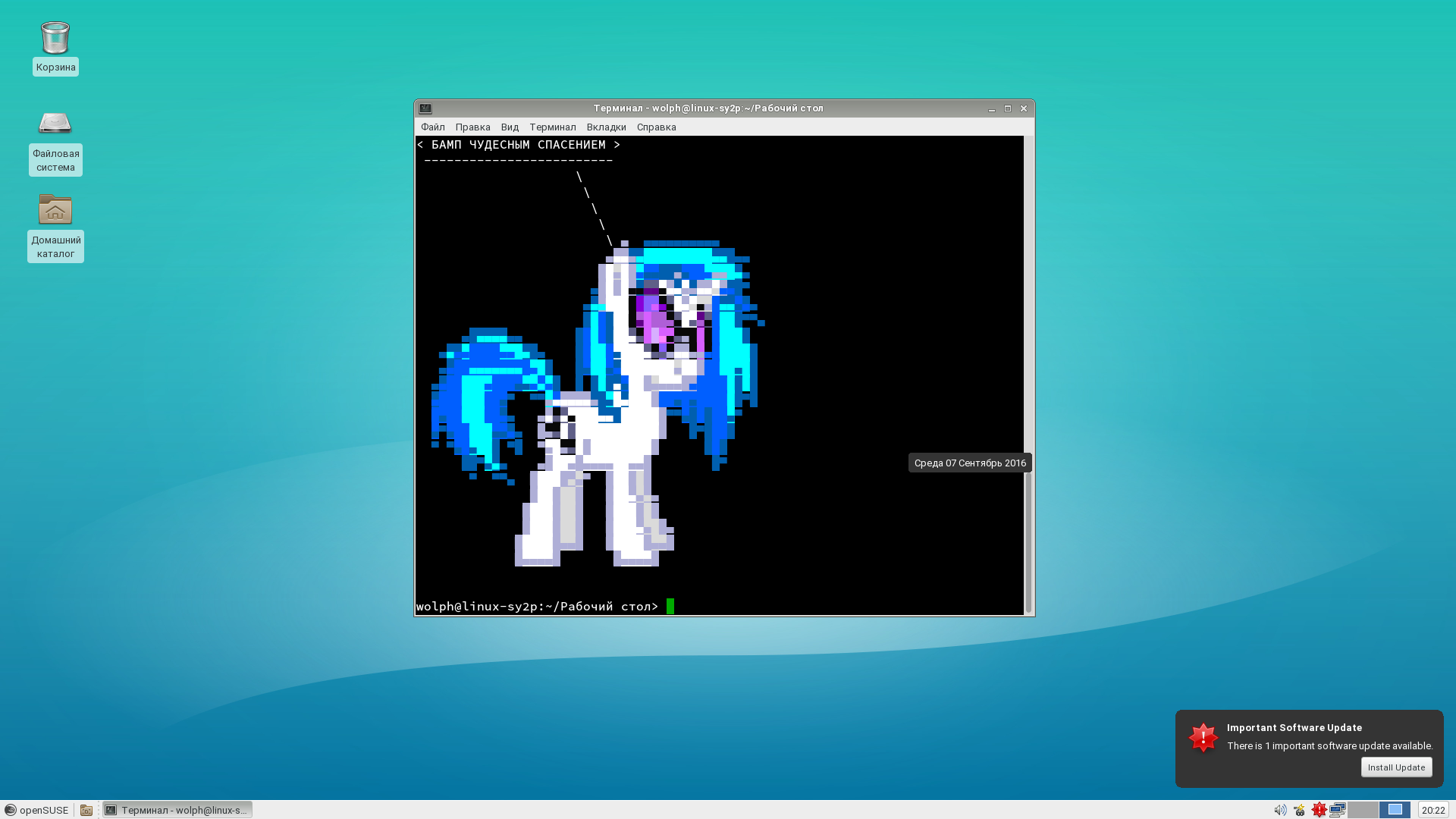Image resolution: width=1456 pixels, height=819 pixels.
Task: Click the 20:22 panel clock
Action: click(1433, 810)
